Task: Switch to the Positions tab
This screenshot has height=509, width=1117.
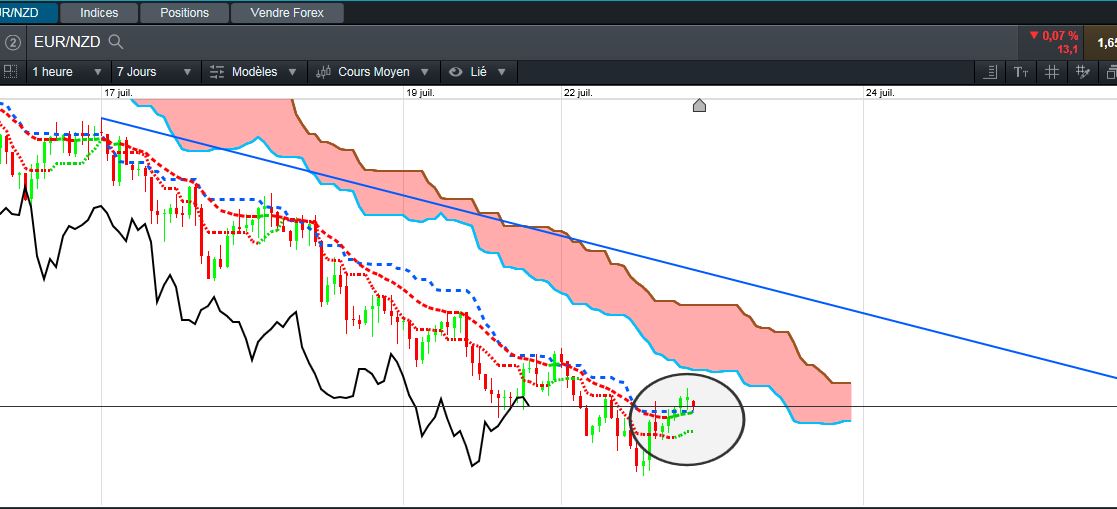Action: [185, 13]
